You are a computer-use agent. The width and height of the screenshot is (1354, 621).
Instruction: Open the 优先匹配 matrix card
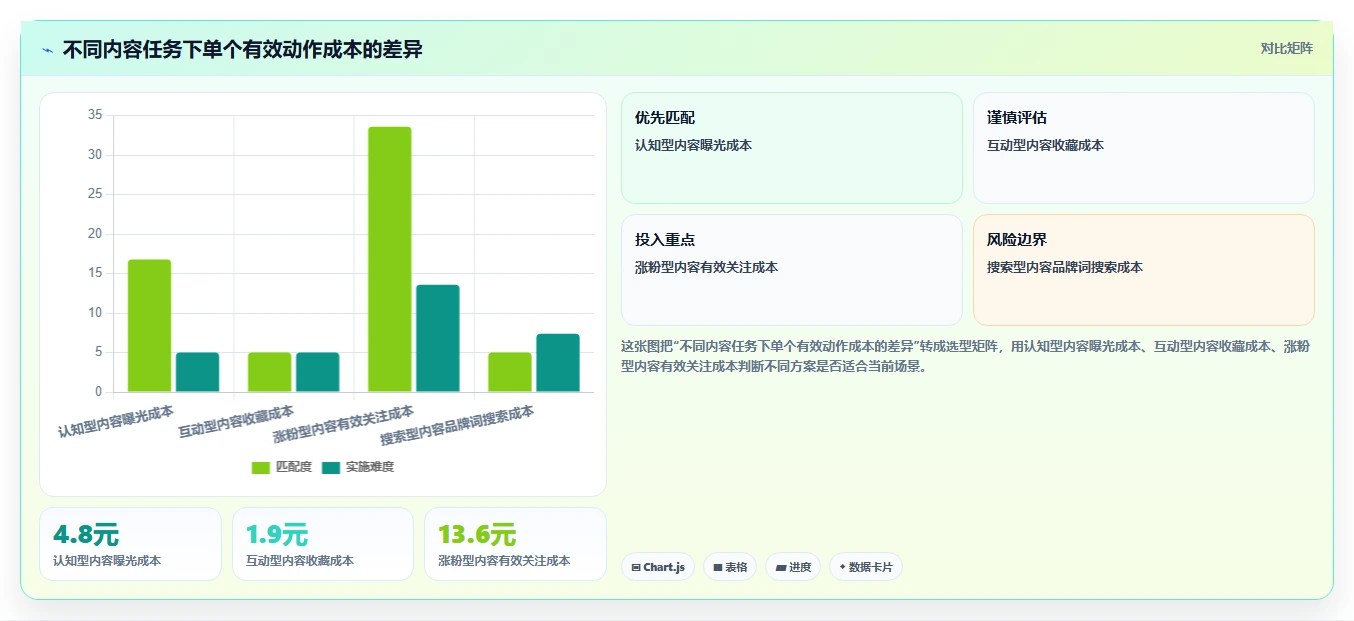coord(791,148)
